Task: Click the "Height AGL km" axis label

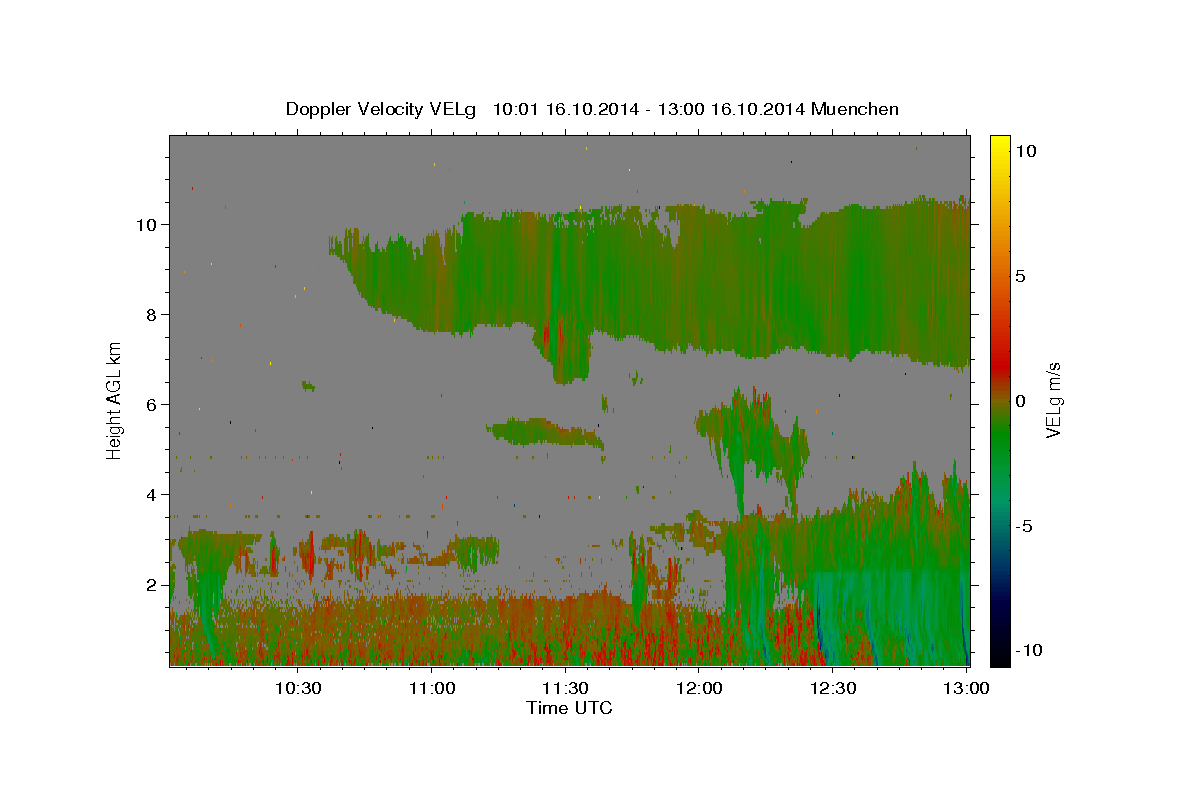Action: pyautogui.click(x=115, y=400)
